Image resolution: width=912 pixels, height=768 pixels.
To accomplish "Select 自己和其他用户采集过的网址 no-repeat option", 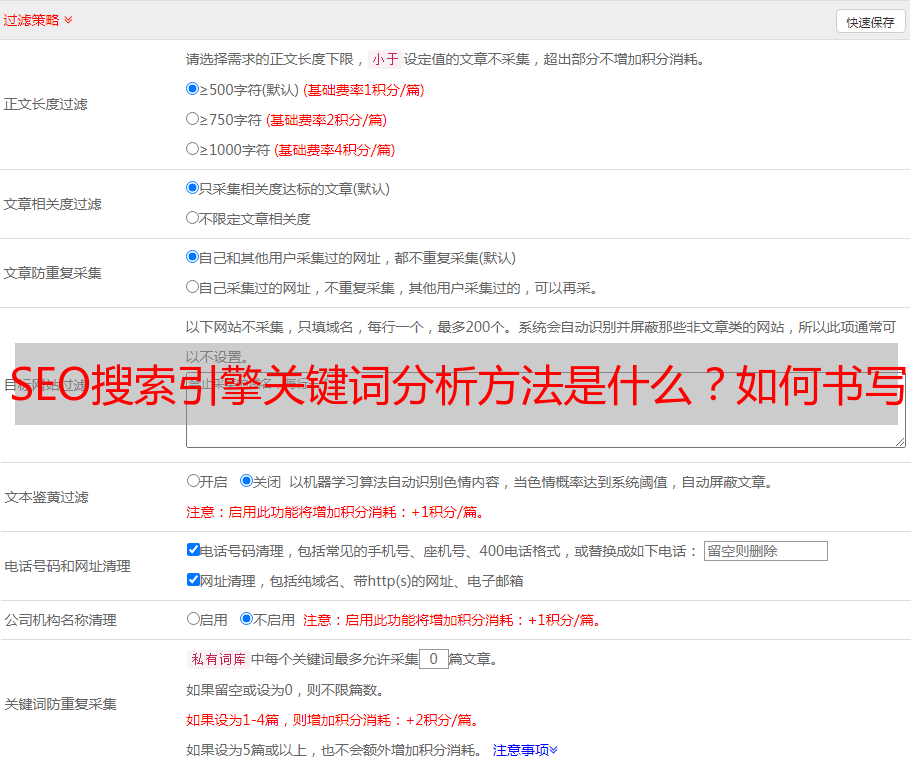I will [193, 257].
